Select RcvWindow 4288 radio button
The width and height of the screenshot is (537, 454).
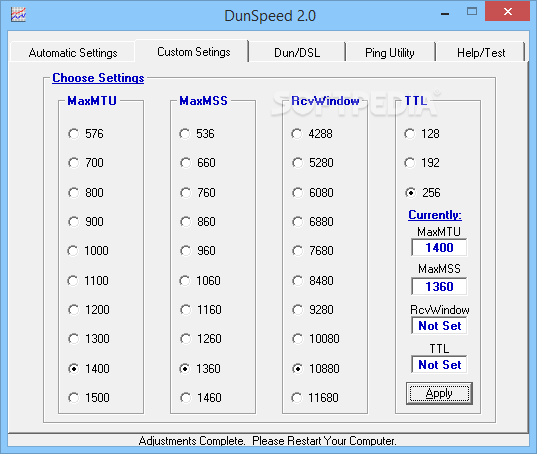pyautogui.click(x=312, y=134)
